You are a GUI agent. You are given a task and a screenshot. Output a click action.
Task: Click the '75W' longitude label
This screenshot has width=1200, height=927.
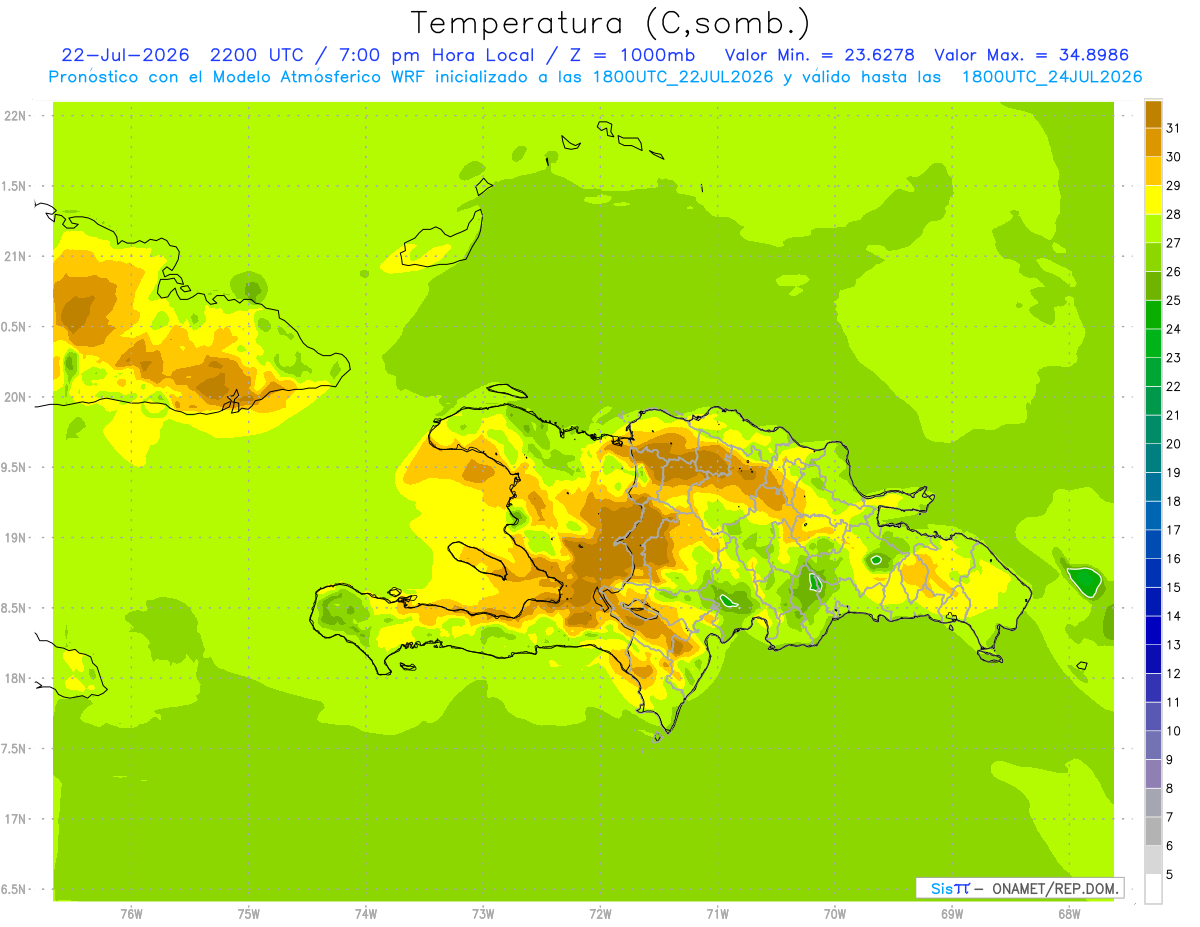(249, 914)
